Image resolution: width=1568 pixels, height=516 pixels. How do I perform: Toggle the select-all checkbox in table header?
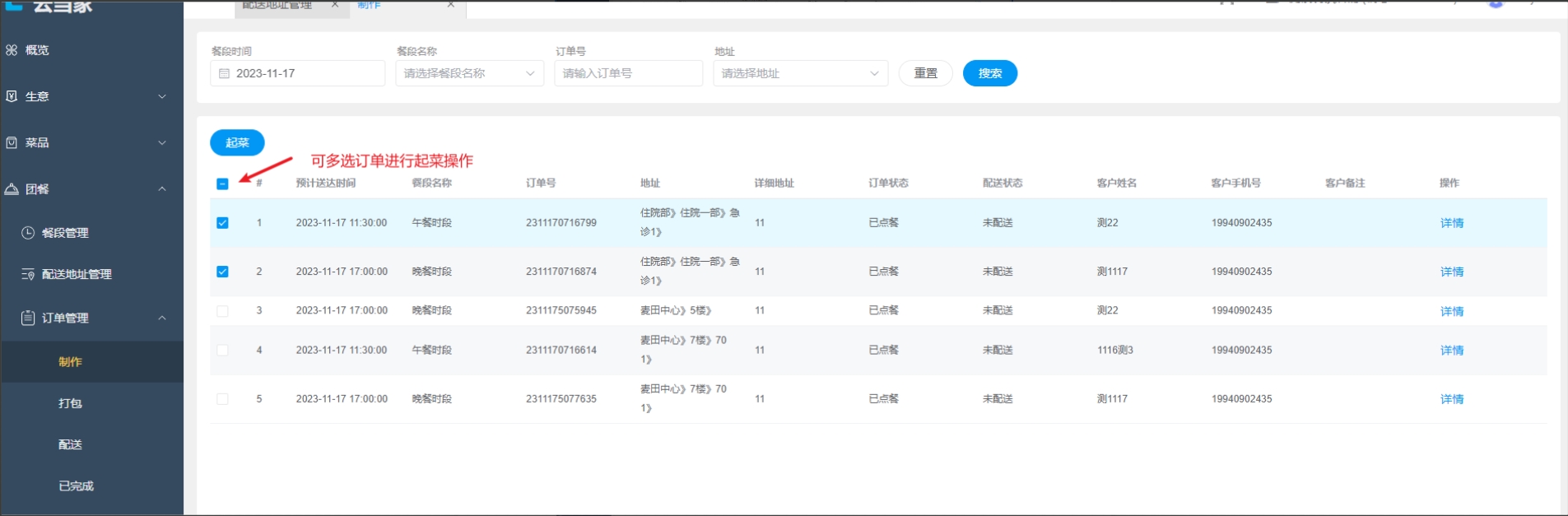click(222, 184)
